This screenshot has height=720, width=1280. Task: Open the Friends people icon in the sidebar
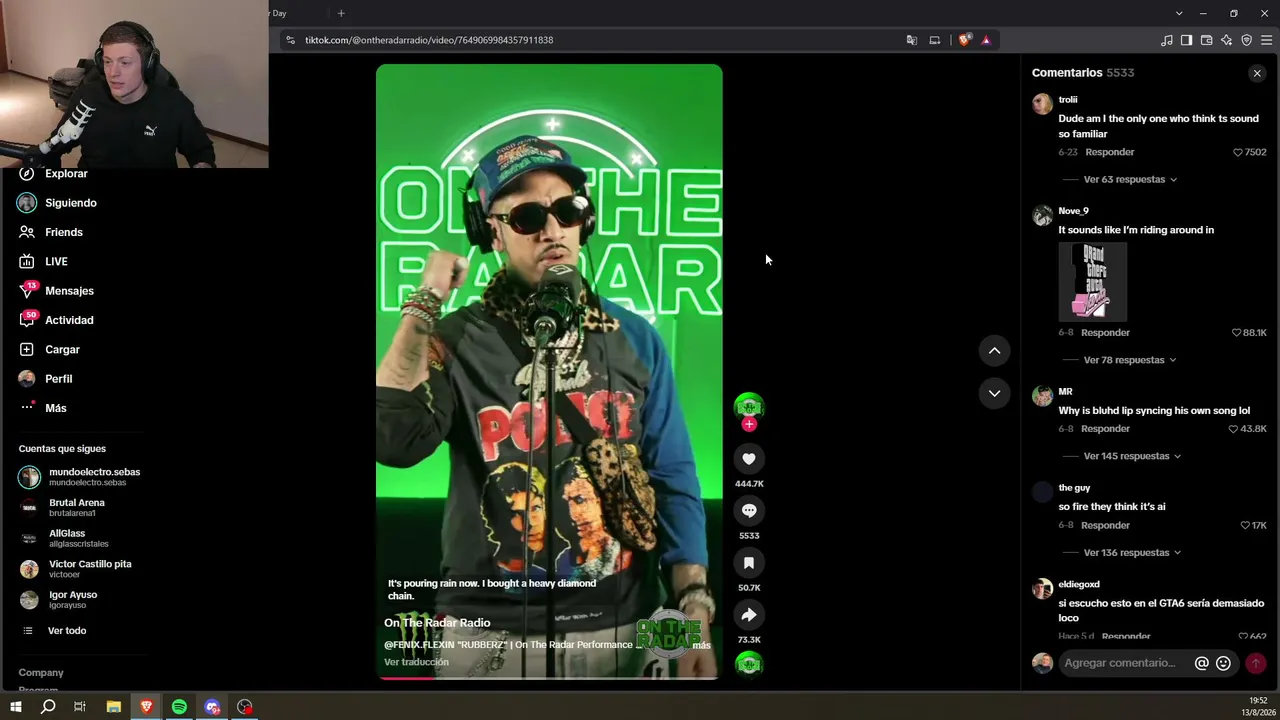(27, 232)
